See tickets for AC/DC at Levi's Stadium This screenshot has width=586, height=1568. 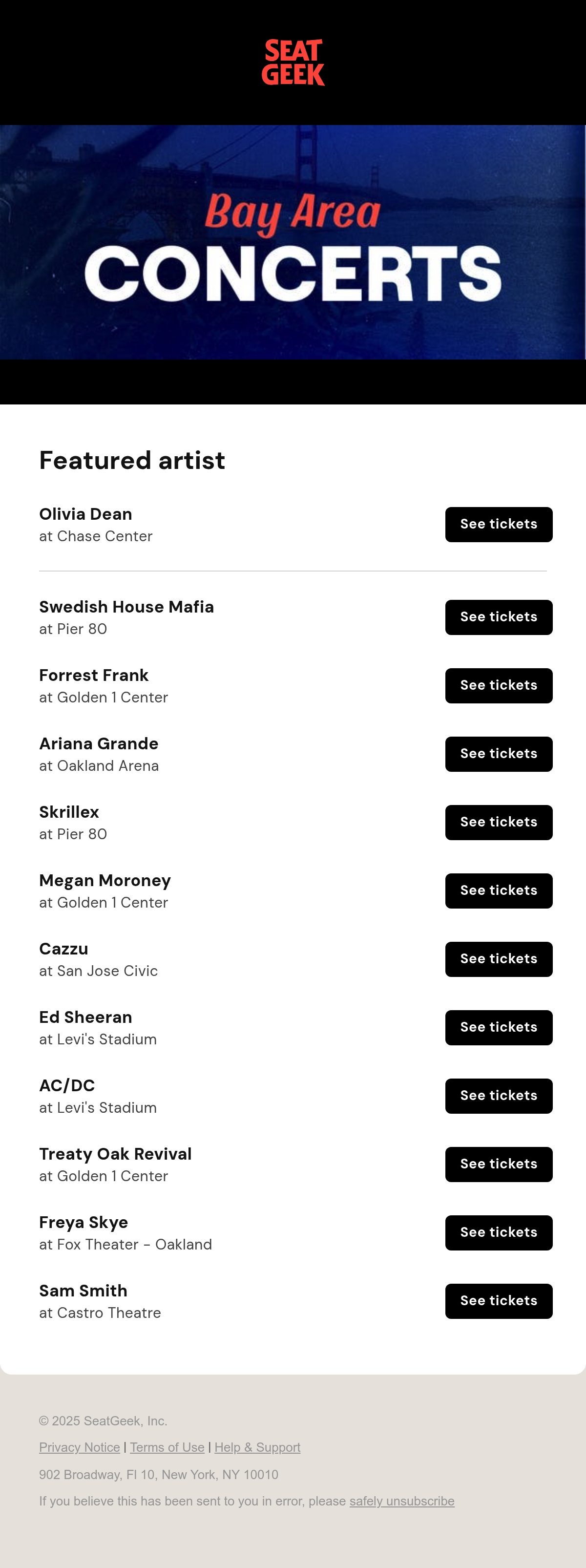(499, 1096)
